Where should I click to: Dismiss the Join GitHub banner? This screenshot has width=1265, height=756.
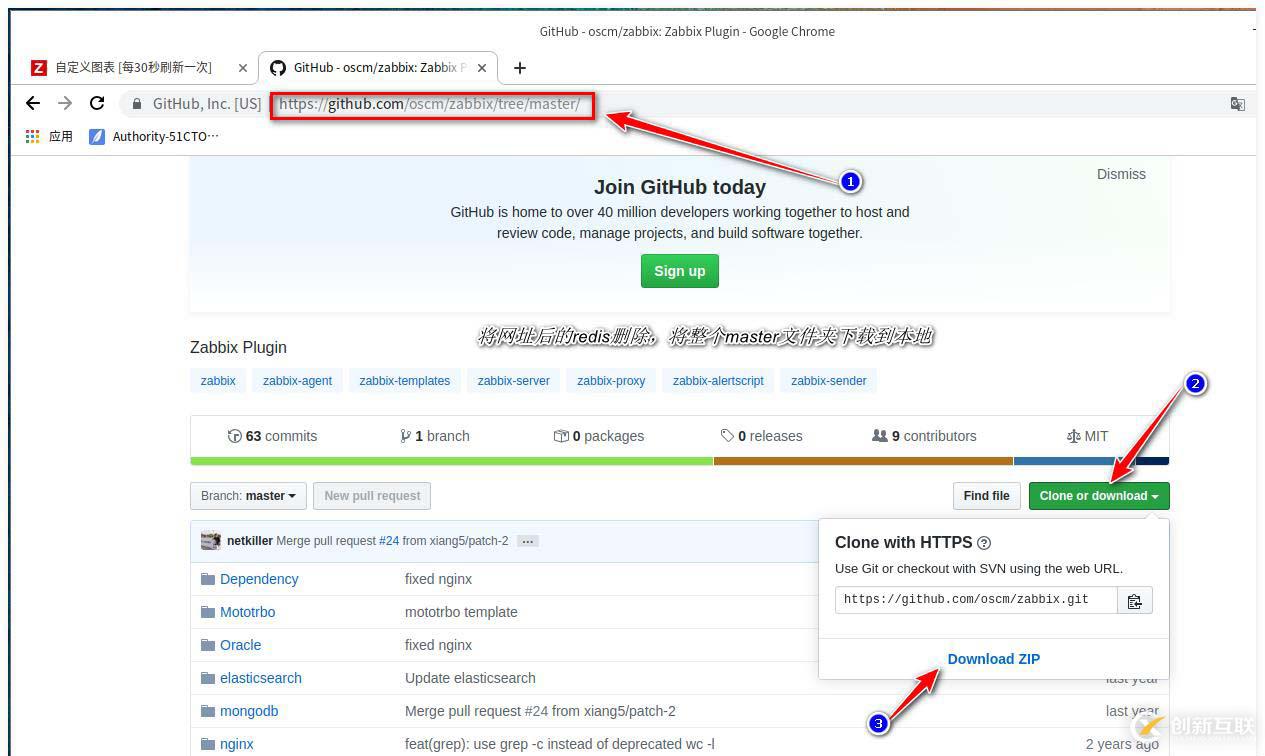(x=1121, y=174)
